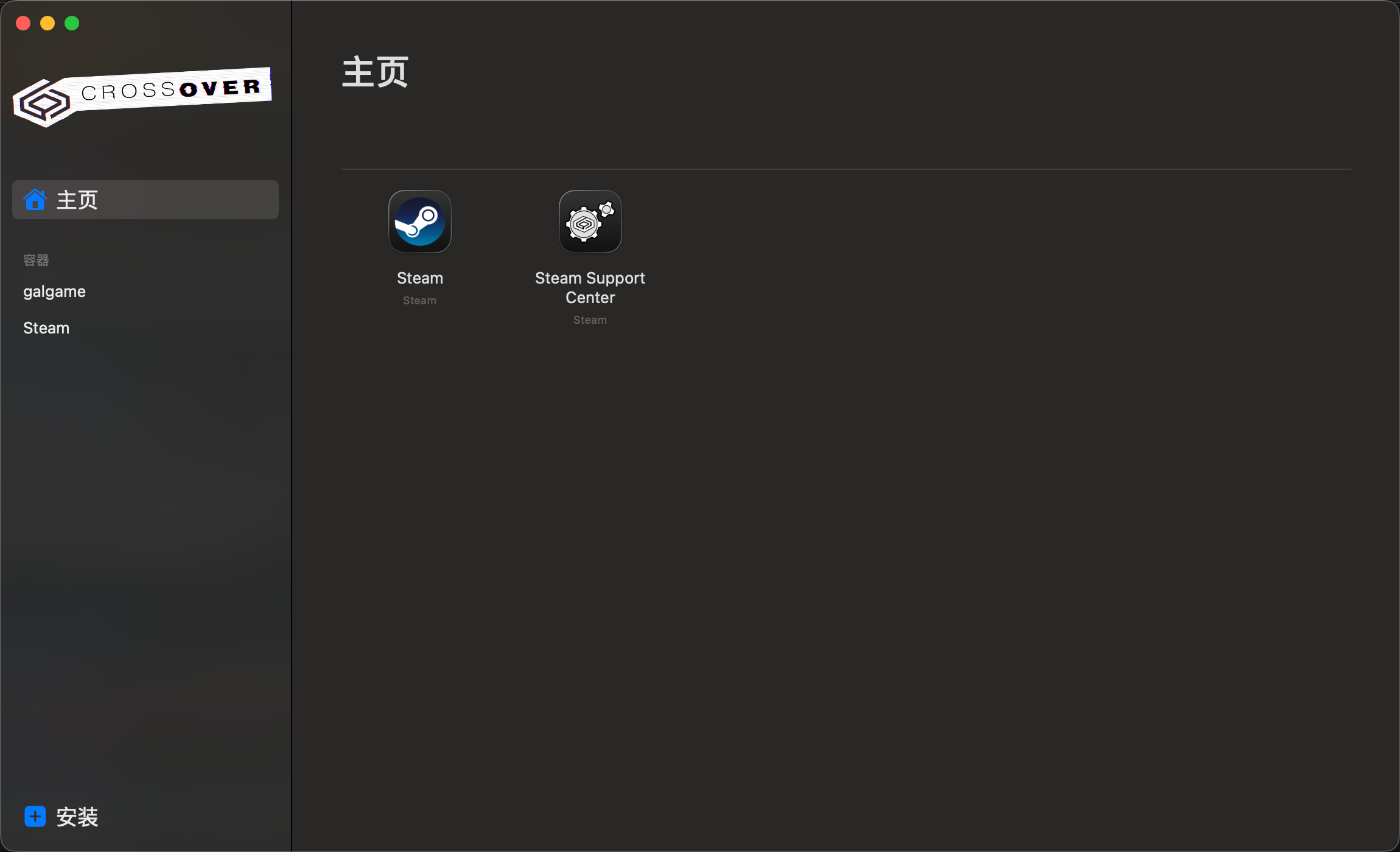Click the 主页 page heading
The height and width of the screenshot is (852, 1400).
click(375, 72)
